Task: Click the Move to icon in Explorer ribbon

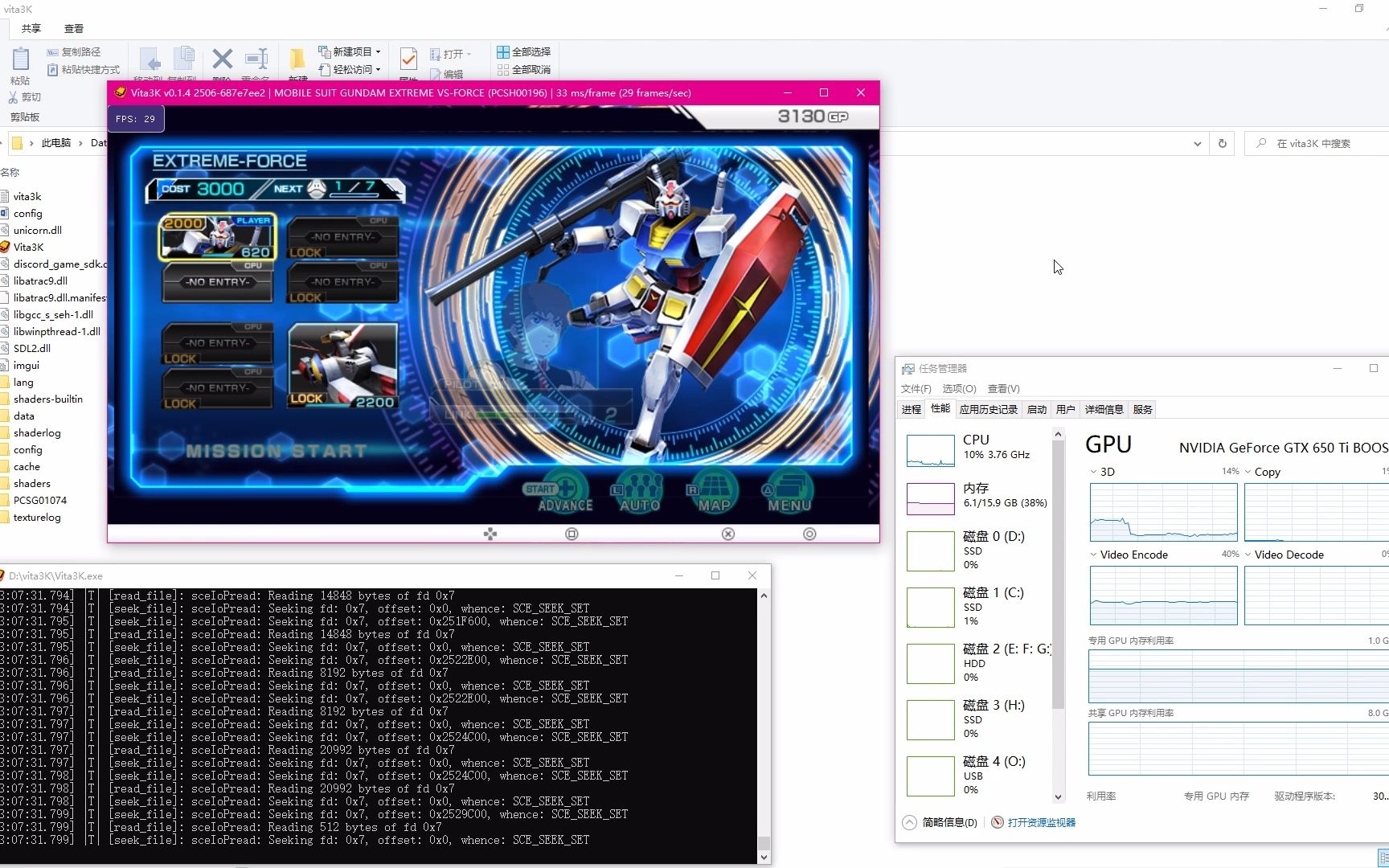Action: (x=150, y=60)
